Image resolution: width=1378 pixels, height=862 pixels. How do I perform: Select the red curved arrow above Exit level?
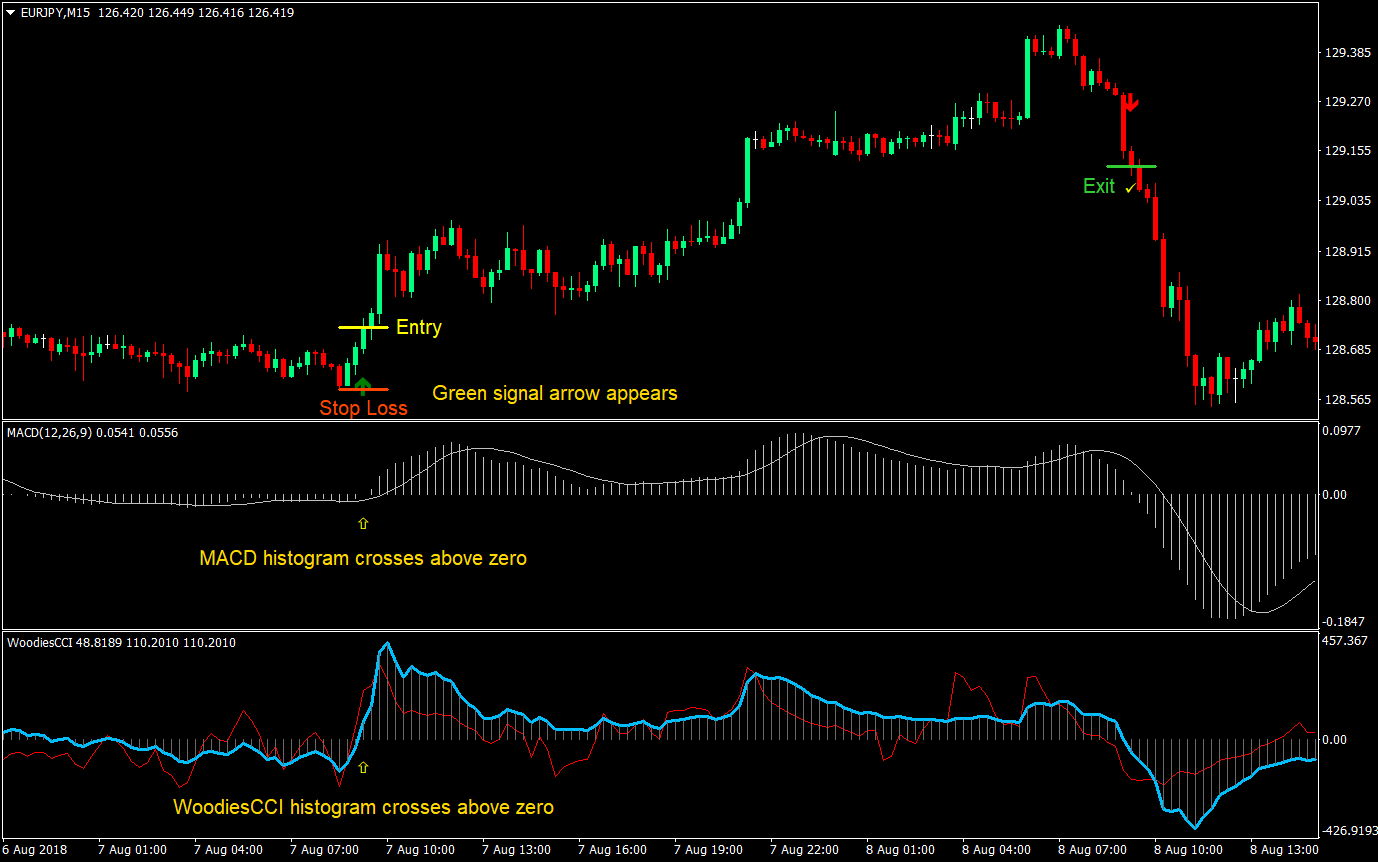coord(1131,103)
